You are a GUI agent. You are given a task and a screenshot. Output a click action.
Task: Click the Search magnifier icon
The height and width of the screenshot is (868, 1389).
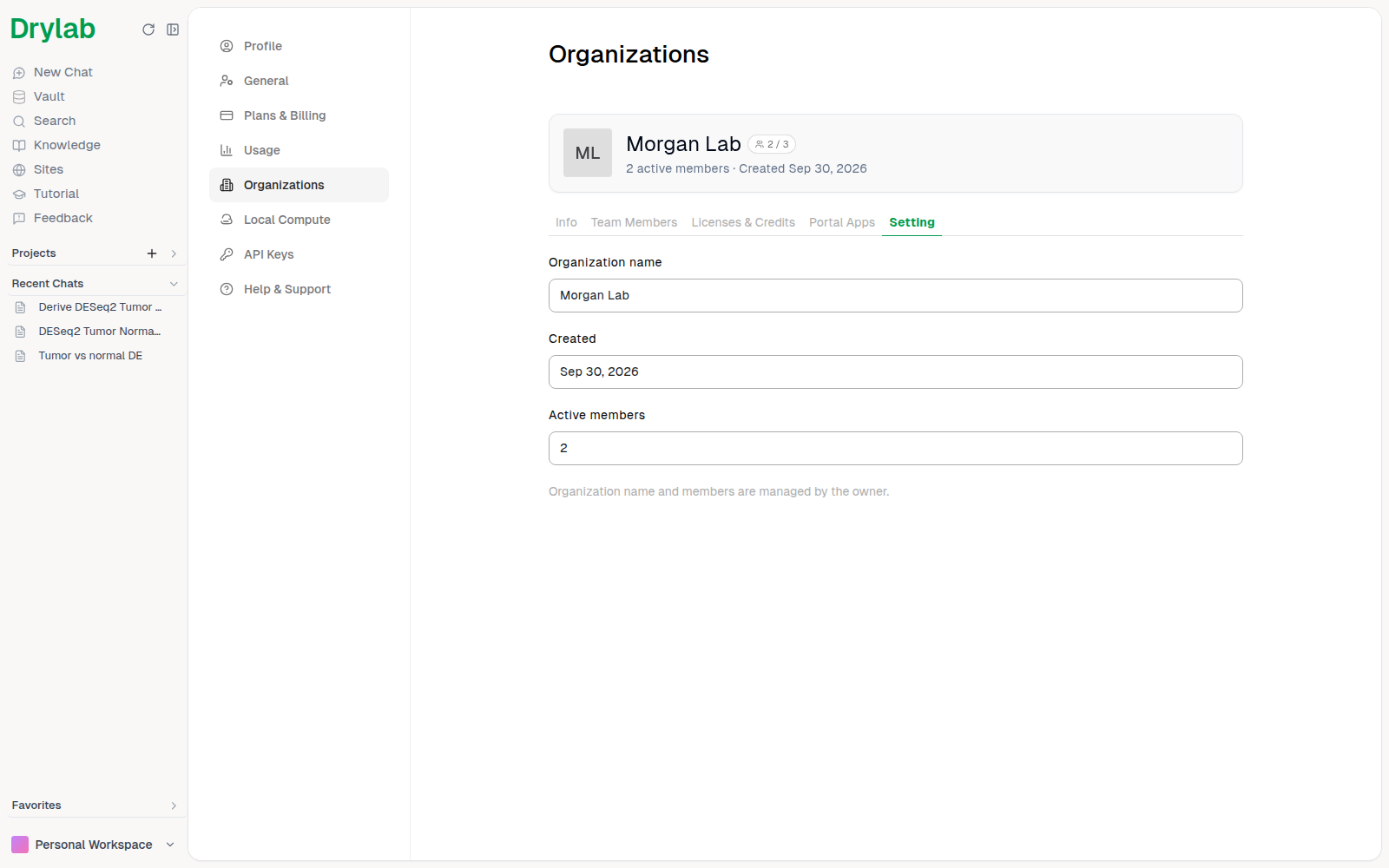(19, 122)
